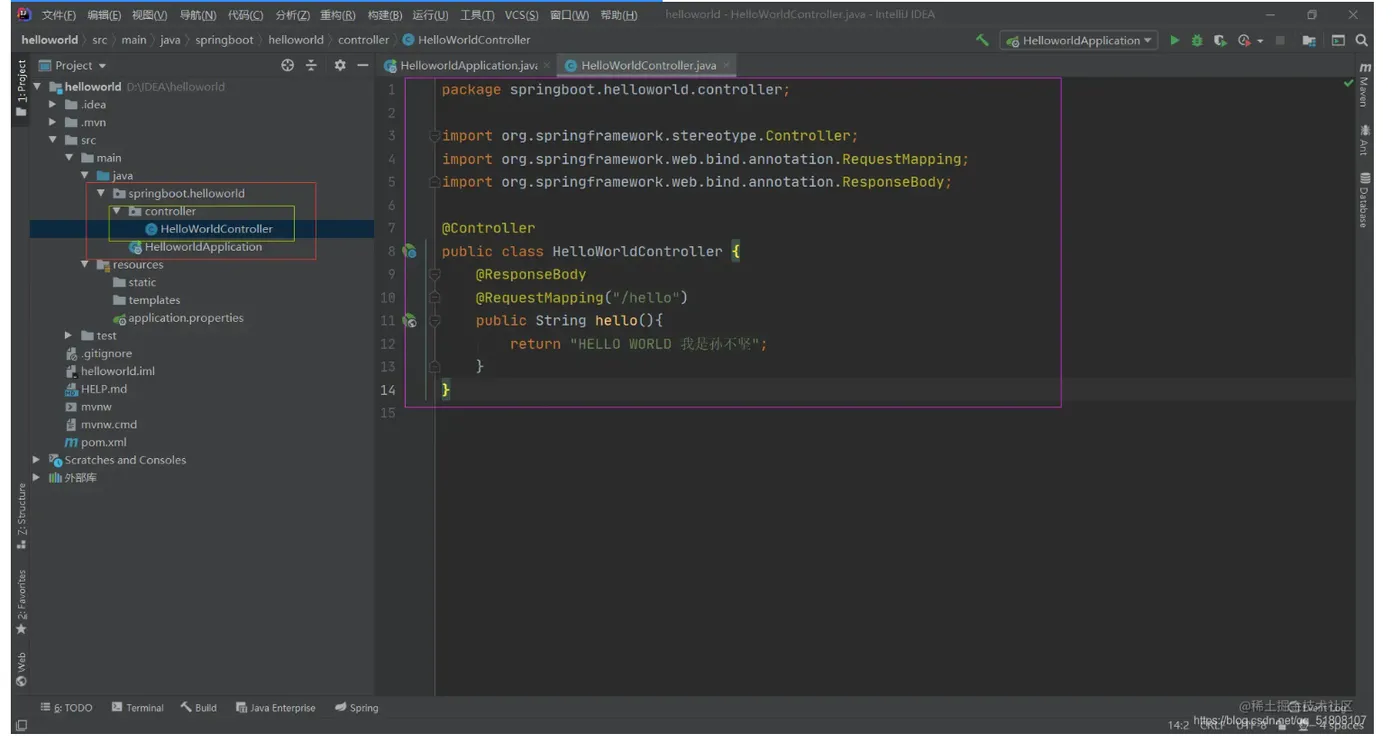Click the Profiler run icon
This screenshot has width=1400, height=743.
tap(1244, 41)
